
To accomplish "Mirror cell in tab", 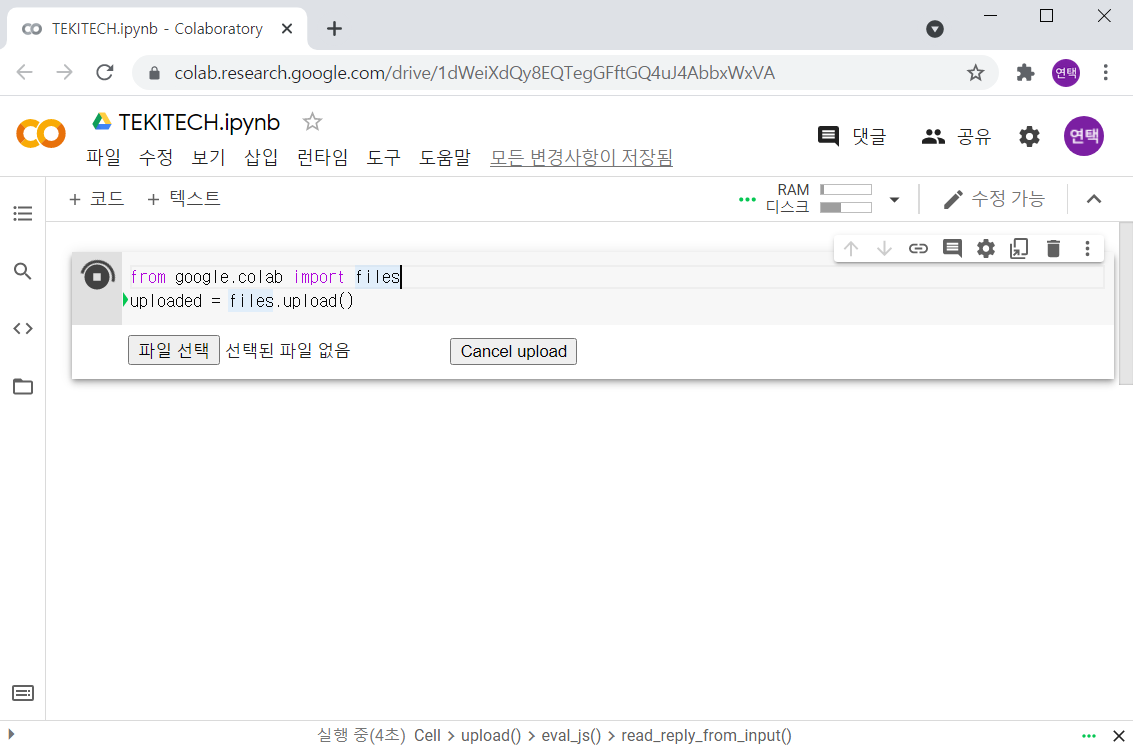I will point(1019,249).
